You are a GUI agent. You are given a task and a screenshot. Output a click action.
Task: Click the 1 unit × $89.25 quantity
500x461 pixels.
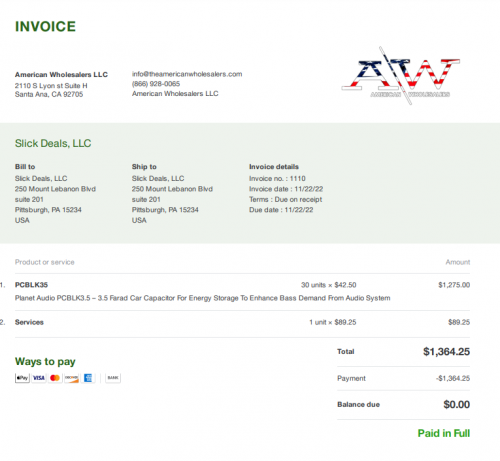point(333,322)
